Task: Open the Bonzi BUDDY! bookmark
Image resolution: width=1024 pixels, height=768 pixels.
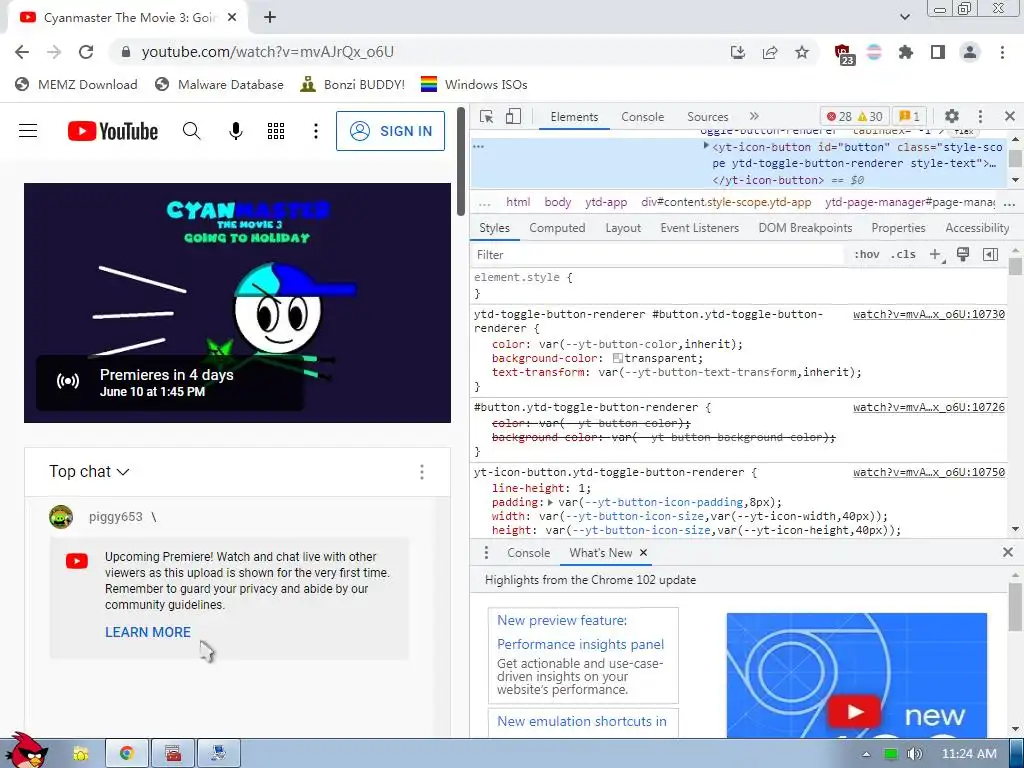Action: pyautogui.click(x=353, y=84)
